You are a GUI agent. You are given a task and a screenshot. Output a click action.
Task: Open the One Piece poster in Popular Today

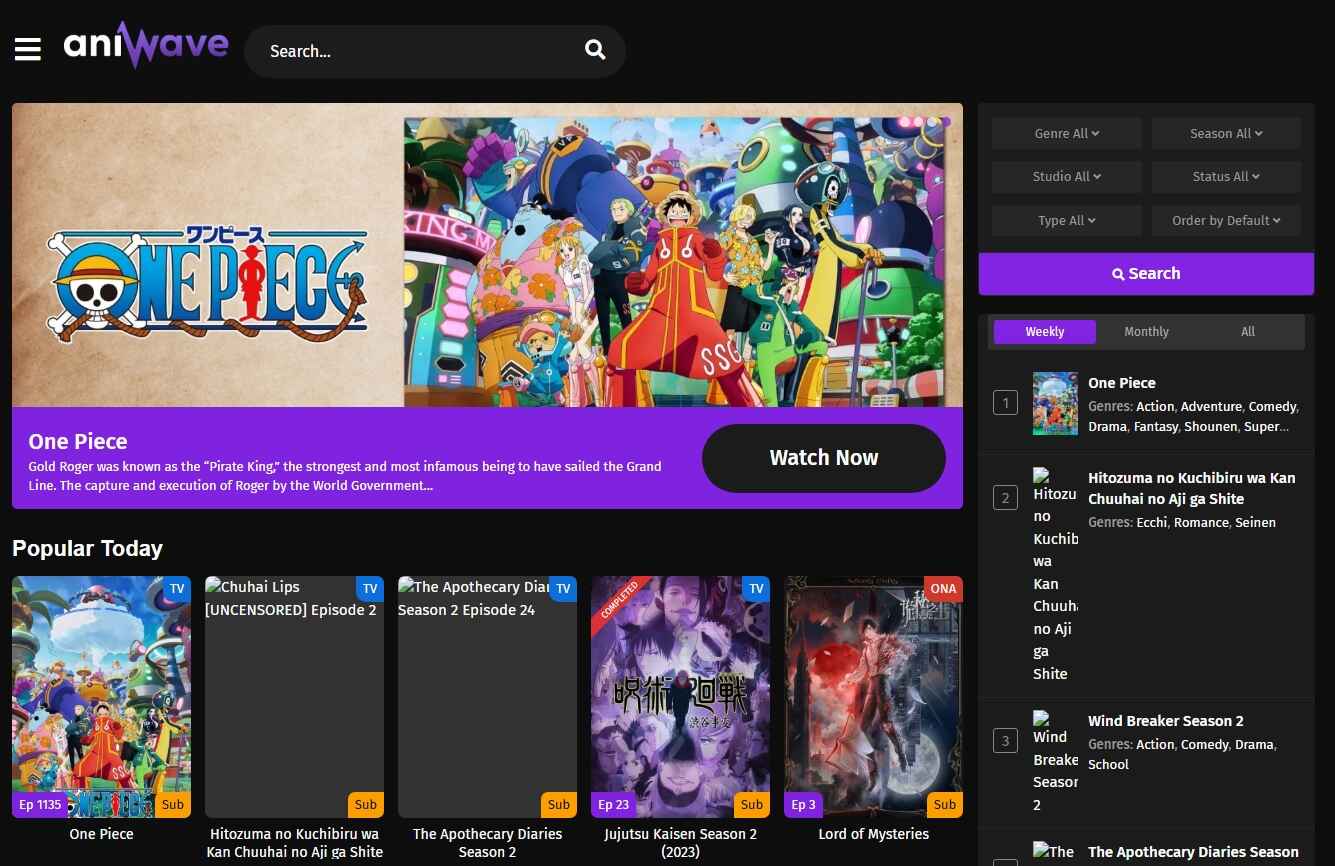(x=101, y=697)
